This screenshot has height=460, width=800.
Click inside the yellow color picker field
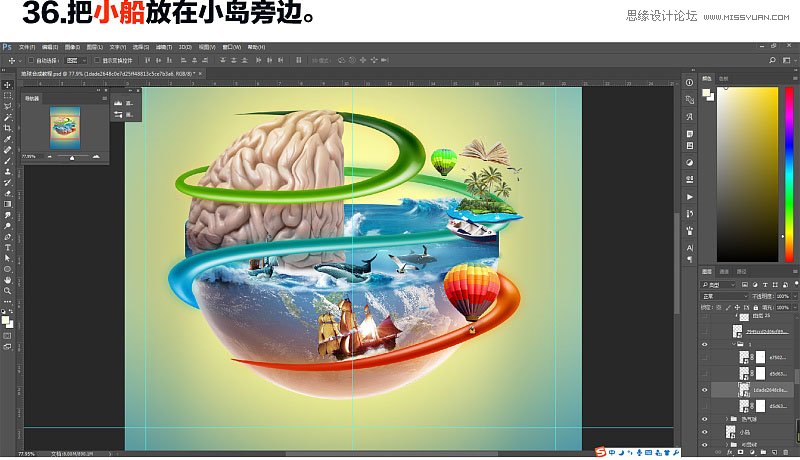point(747,174)
